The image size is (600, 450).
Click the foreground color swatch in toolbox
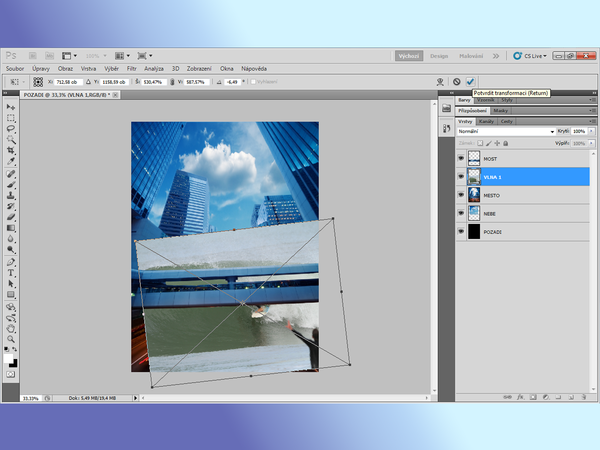point(9,356)
